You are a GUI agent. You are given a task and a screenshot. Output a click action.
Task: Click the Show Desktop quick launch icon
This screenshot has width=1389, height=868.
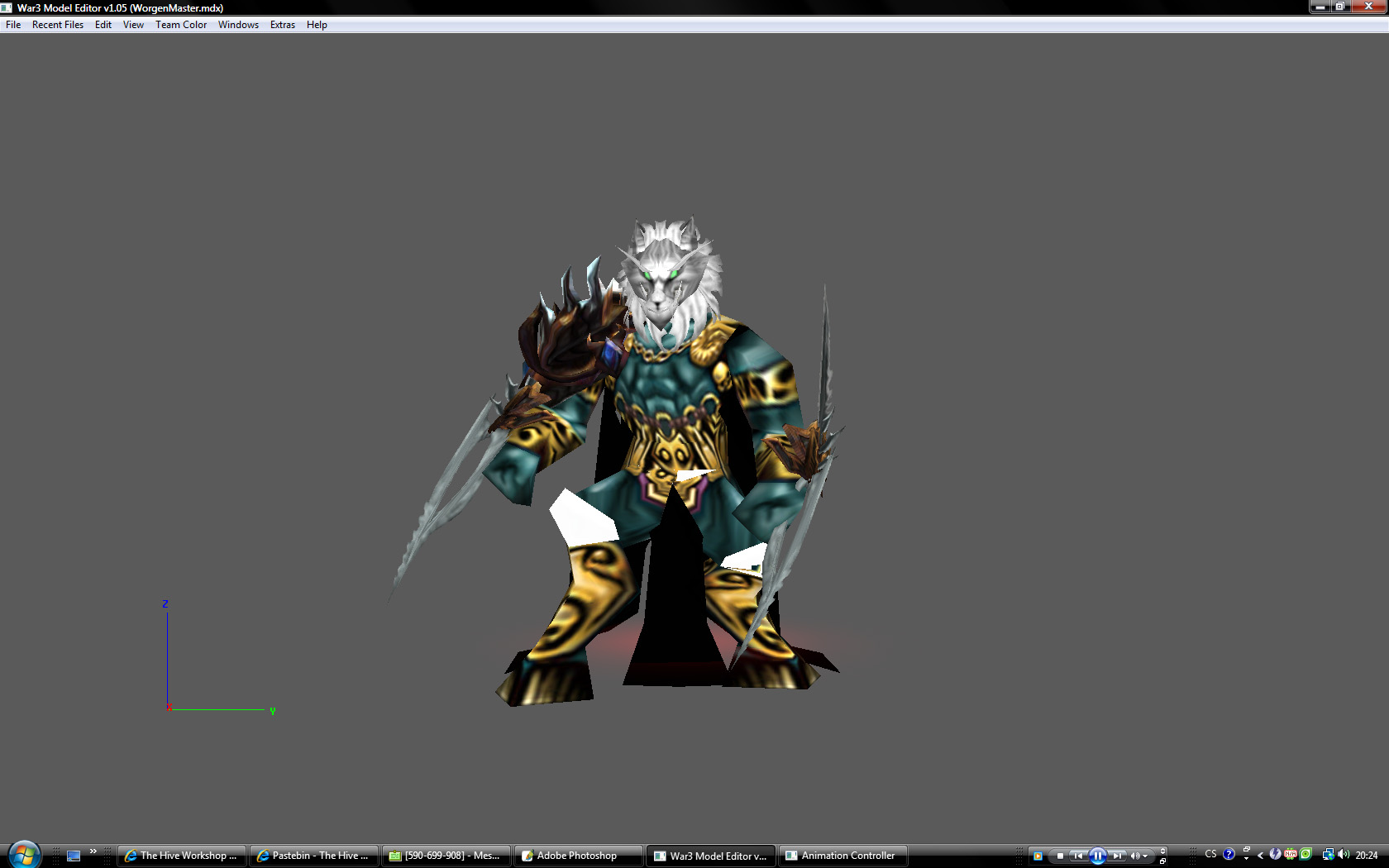click(x=74, y=856)
